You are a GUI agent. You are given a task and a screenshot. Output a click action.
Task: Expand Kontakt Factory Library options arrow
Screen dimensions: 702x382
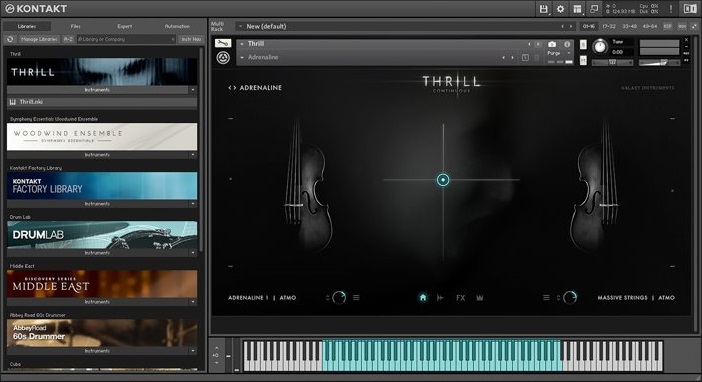(193, 204)
